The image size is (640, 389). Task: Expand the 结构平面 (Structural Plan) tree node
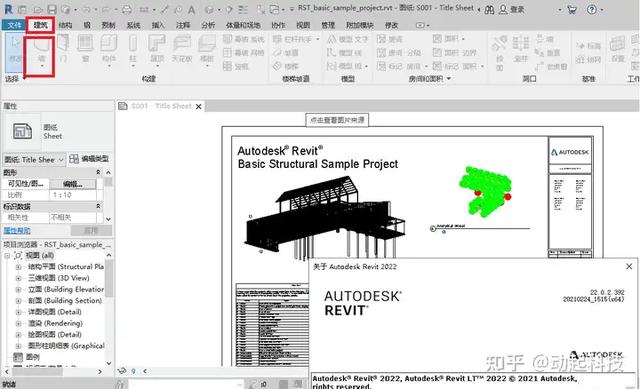pyautogui.click(x=18, y=267)
